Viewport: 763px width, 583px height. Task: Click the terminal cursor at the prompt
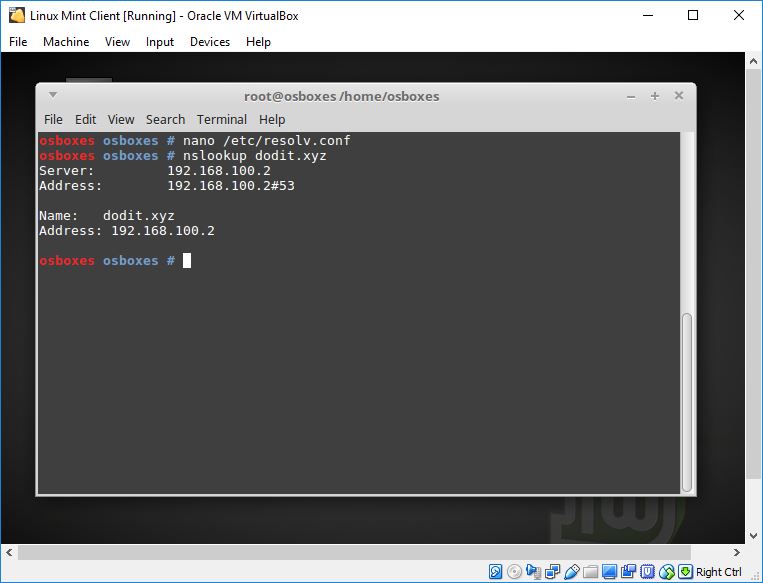tap(187, 261)
